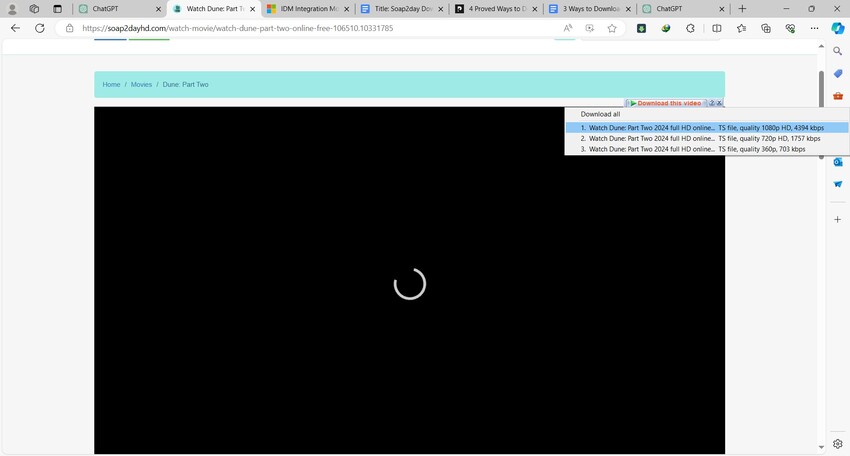Close the Watch Dune: Part Two tab
The height and width of the screenshot is (456, 850).
click(x=253, y=9)
